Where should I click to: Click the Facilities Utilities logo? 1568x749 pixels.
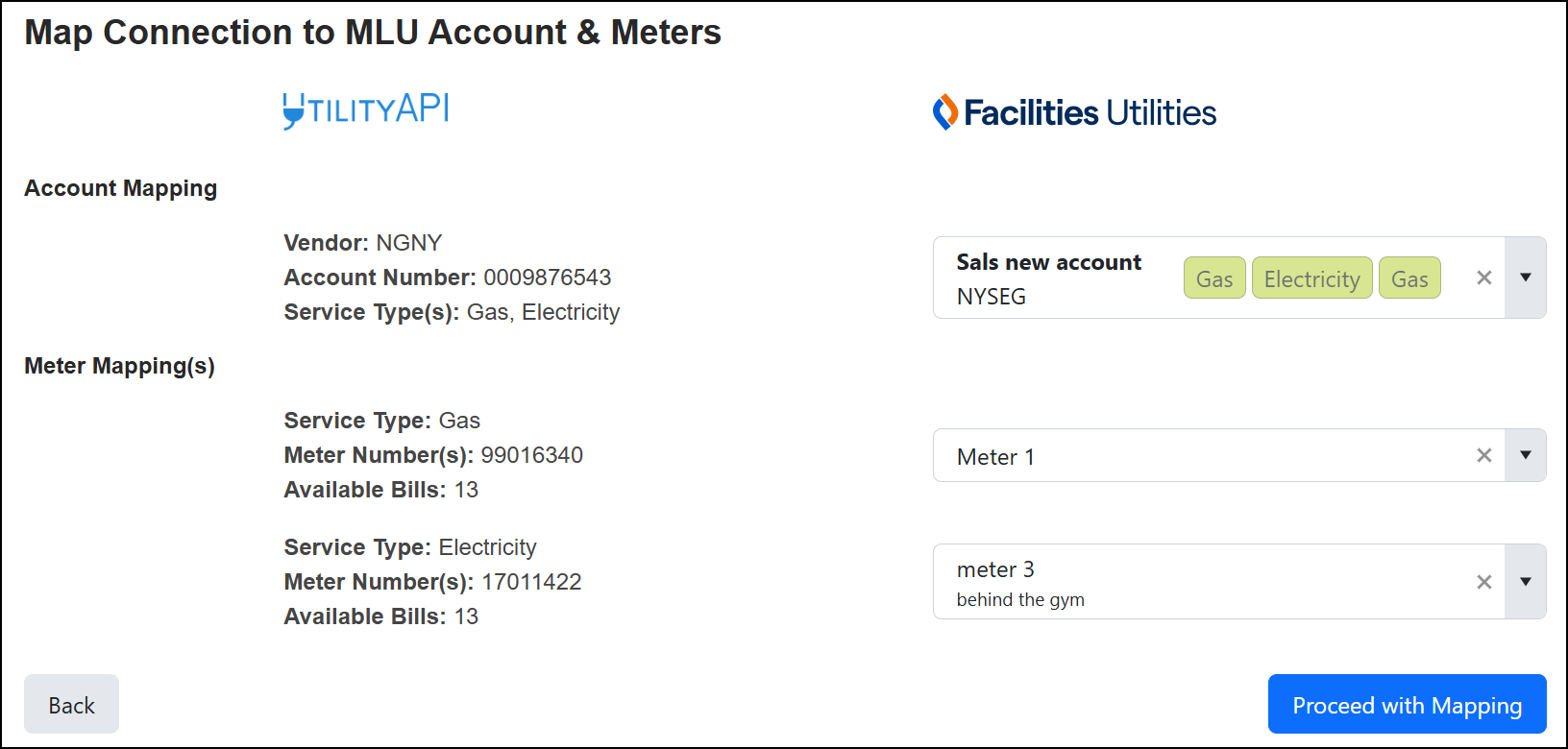tap(1074, 112)
